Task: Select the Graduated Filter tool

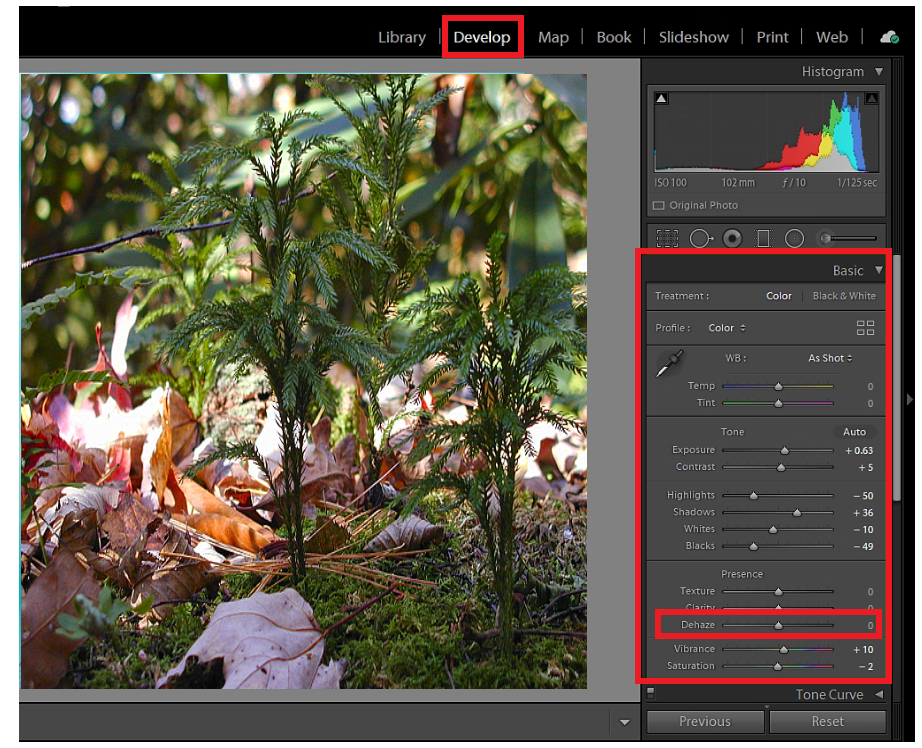Action: pyautogui.click(x=763, y=238)
